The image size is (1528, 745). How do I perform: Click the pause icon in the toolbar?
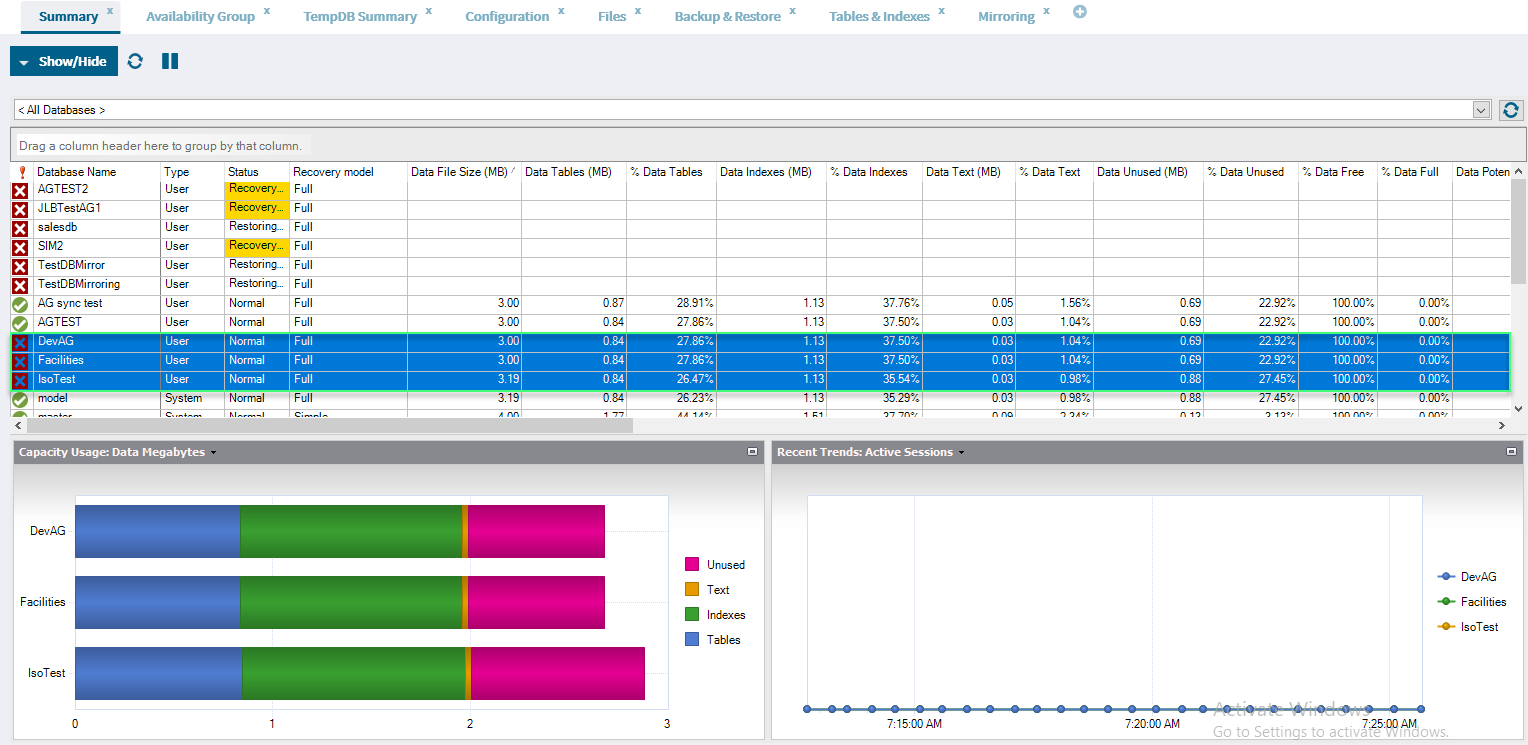pos(170,61)
